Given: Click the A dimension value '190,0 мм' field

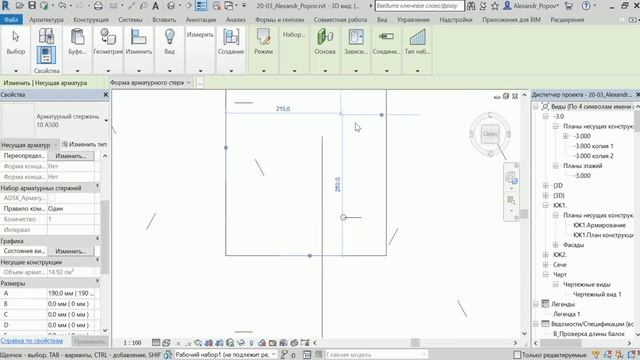Looking at the screenshot, I should click(x=72, y=293).
